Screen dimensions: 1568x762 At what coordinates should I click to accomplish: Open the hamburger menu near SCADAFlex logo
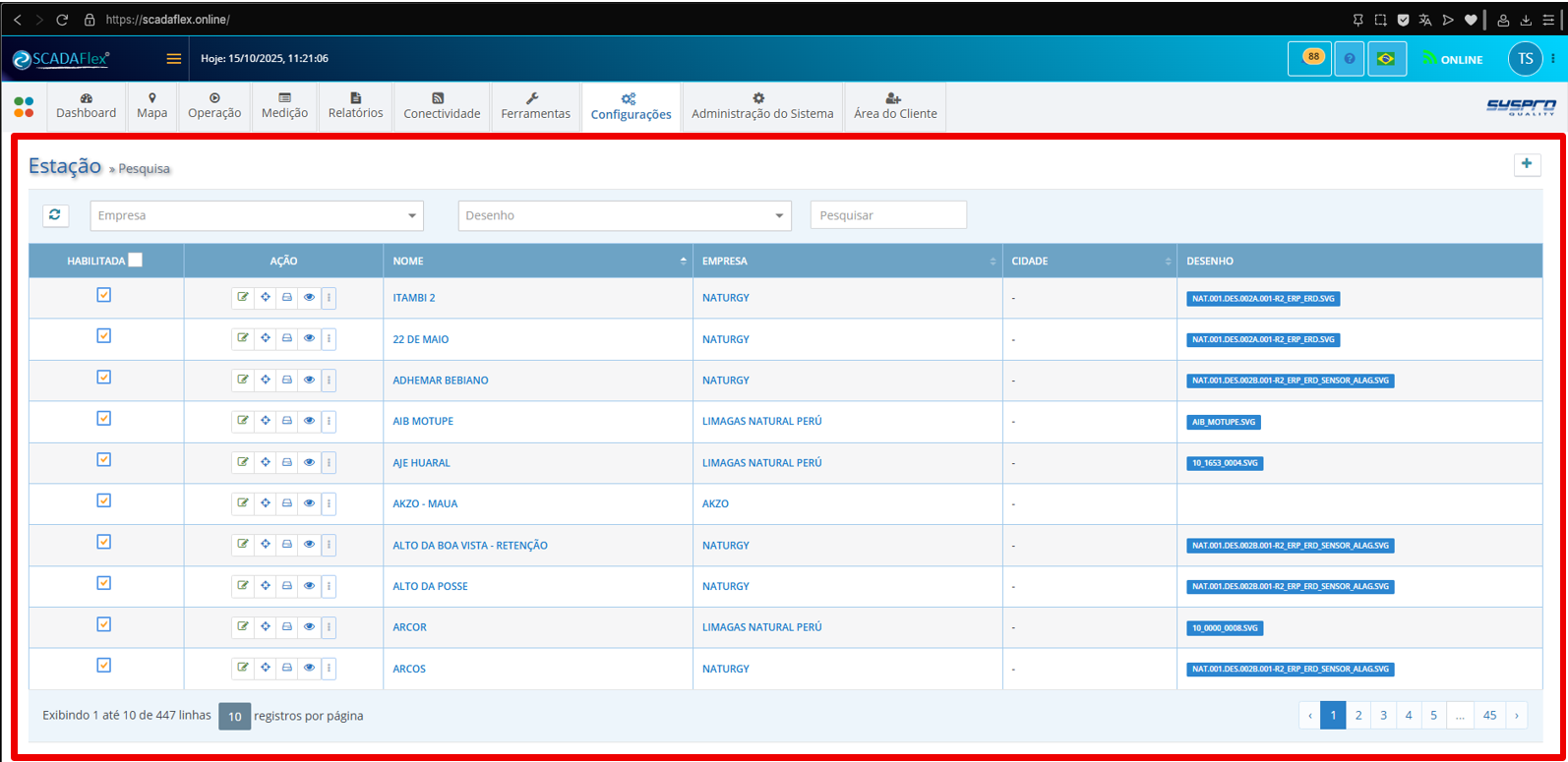(x=174, y=59)
